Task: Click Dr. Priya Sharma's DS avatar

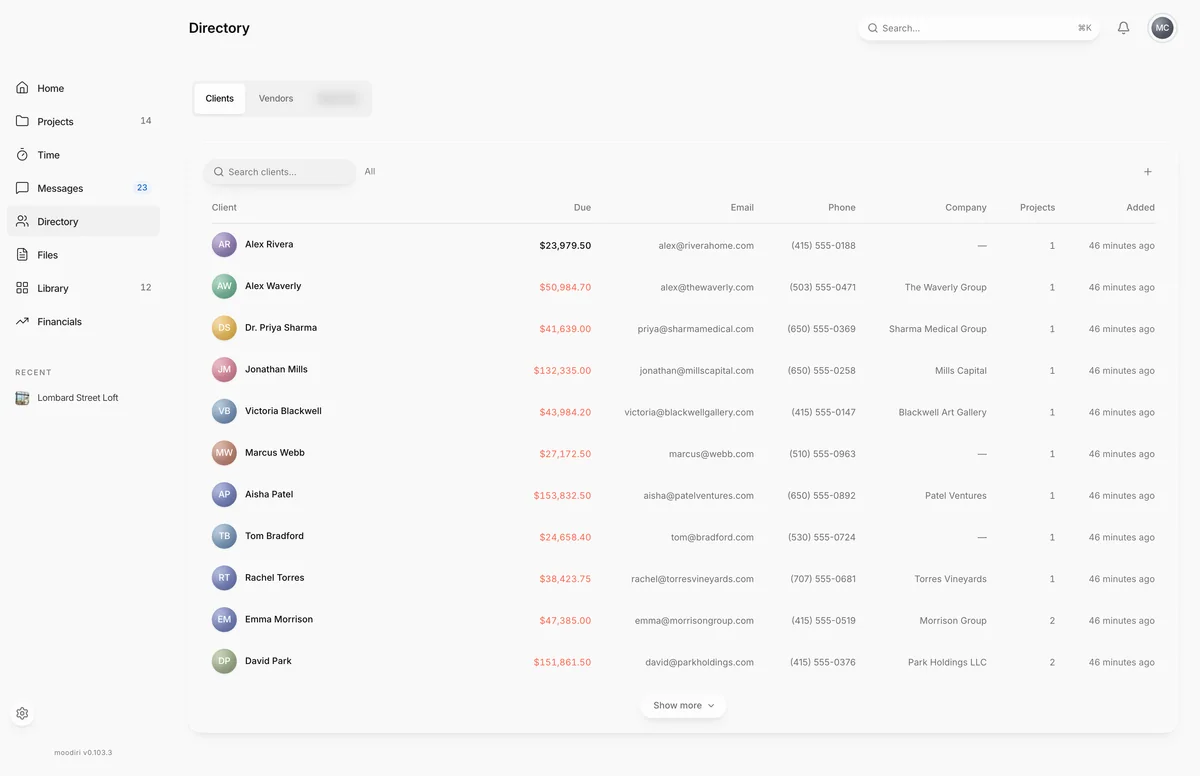Action: tap(224, 328)
